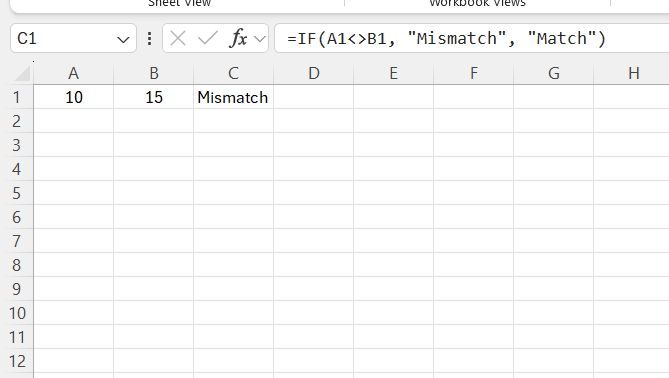The width and height of the screenshot is (669, 378).
Task: Click the formula bar text field
Action: point(471,38)
